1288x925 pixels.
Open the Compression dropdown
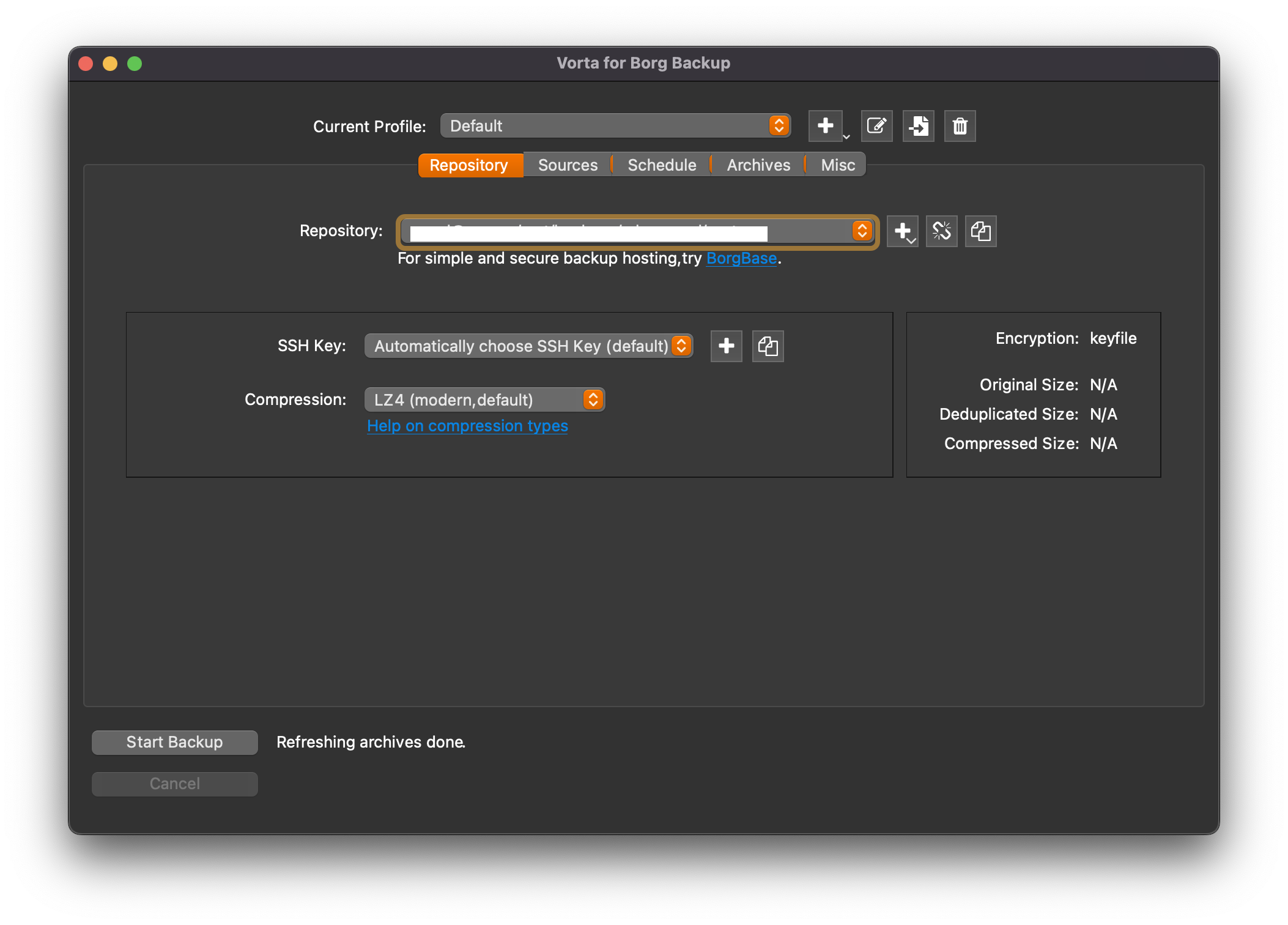(591, 399)
